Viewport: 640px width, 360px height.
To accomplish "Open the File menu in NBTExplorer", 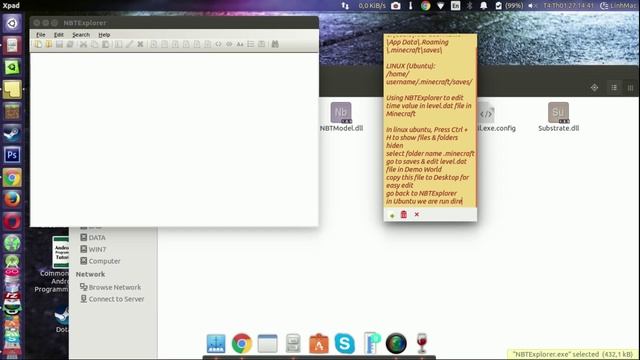I will click(41, 35).
